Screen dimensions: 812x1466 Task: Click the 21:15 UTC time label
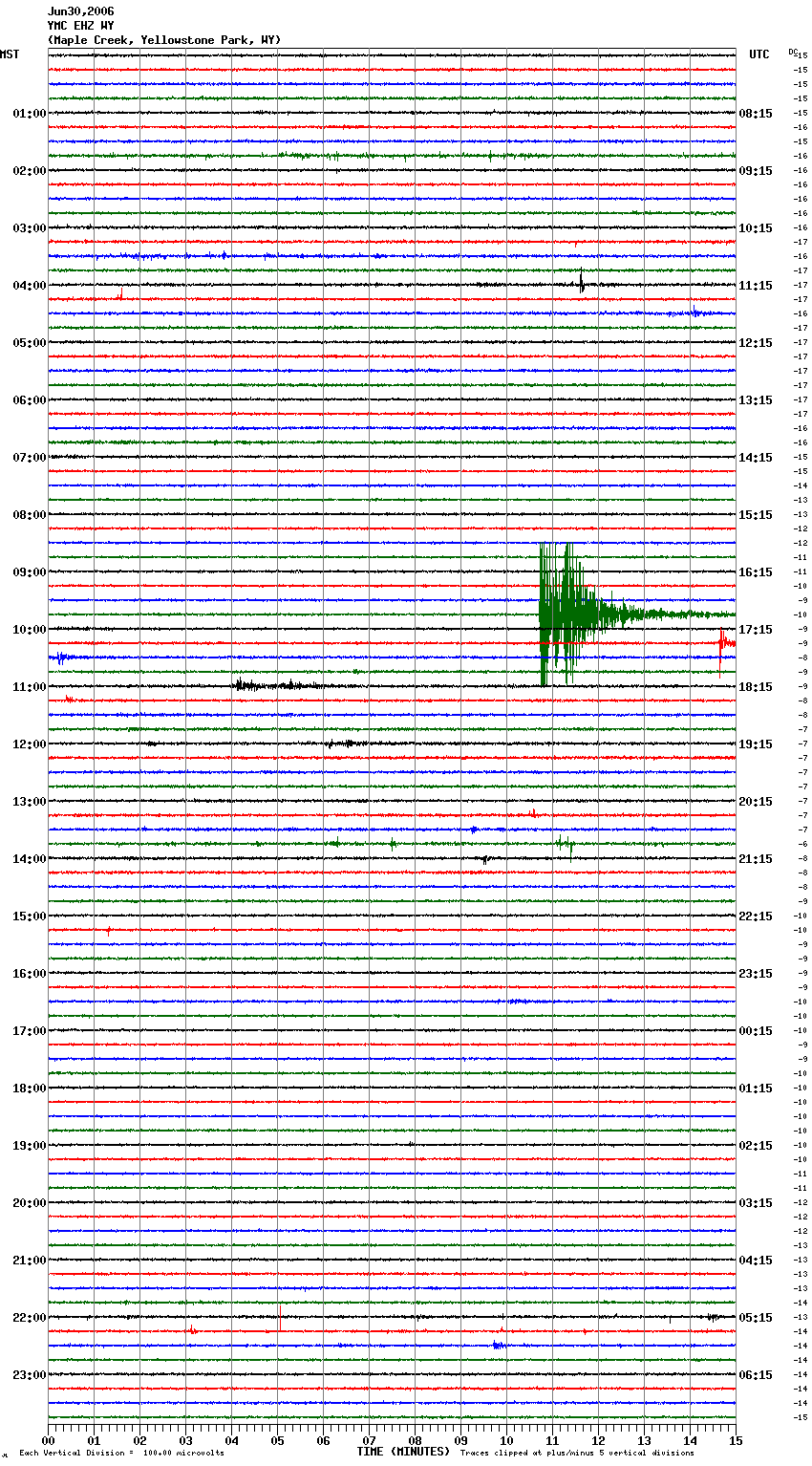(x=756, y=859)
